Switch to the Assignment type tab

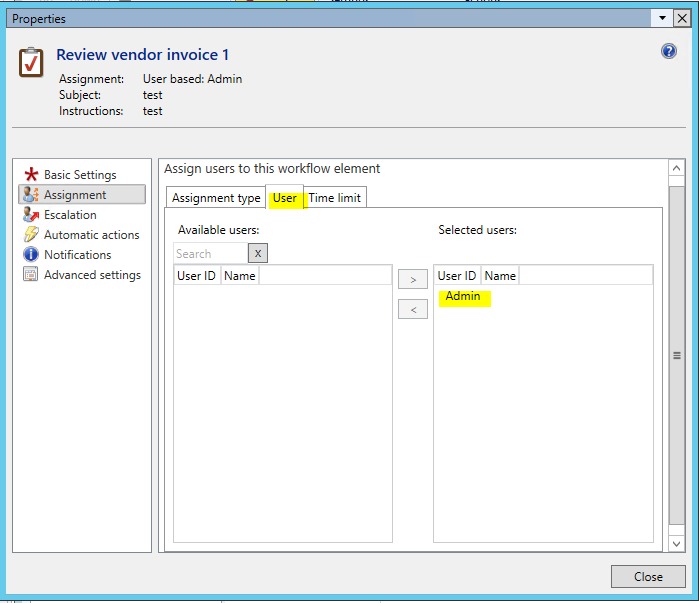pyautogui.click(x=216, y=198)
